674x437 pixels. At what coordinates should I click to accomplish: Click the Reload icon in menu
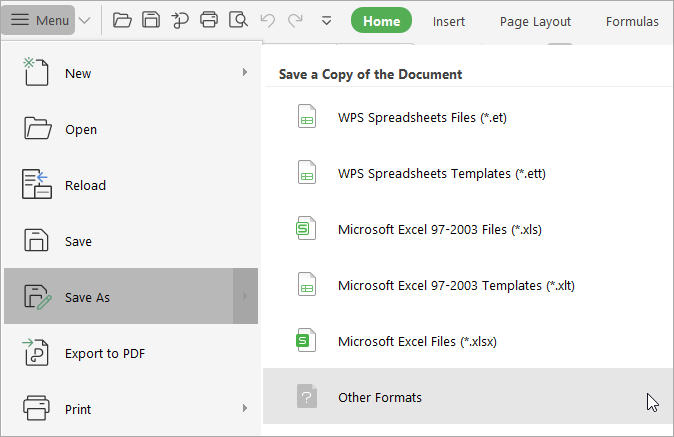point(37,184)
